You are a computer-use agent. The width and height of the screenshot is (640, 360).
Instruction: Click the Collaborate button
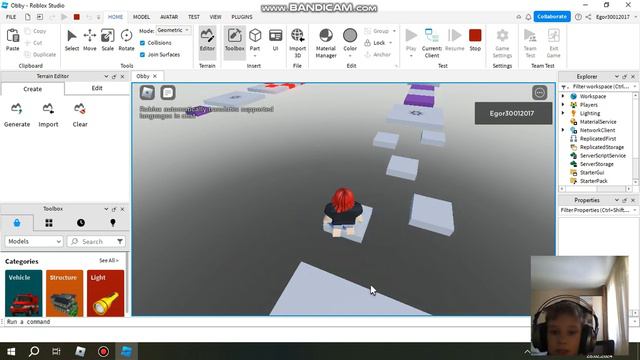point(552,17)
